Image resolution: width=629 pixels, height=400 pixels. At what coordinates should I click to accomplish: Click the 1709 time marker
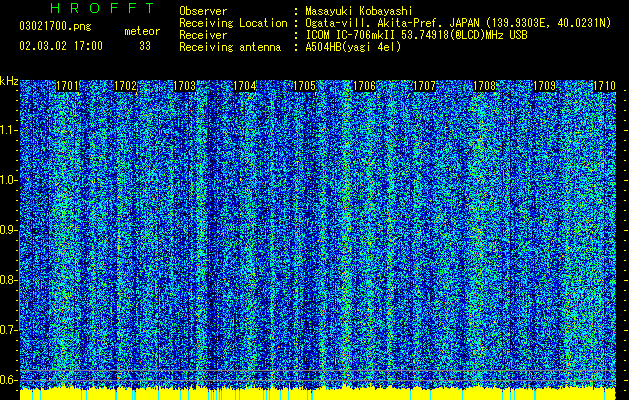[545, 86]
